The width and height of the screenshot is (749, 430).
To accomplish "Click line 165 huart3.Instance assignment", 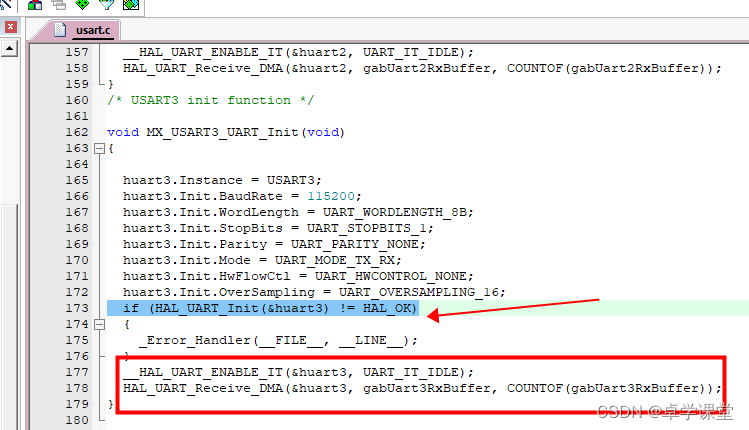I will (x=222, y=180).
